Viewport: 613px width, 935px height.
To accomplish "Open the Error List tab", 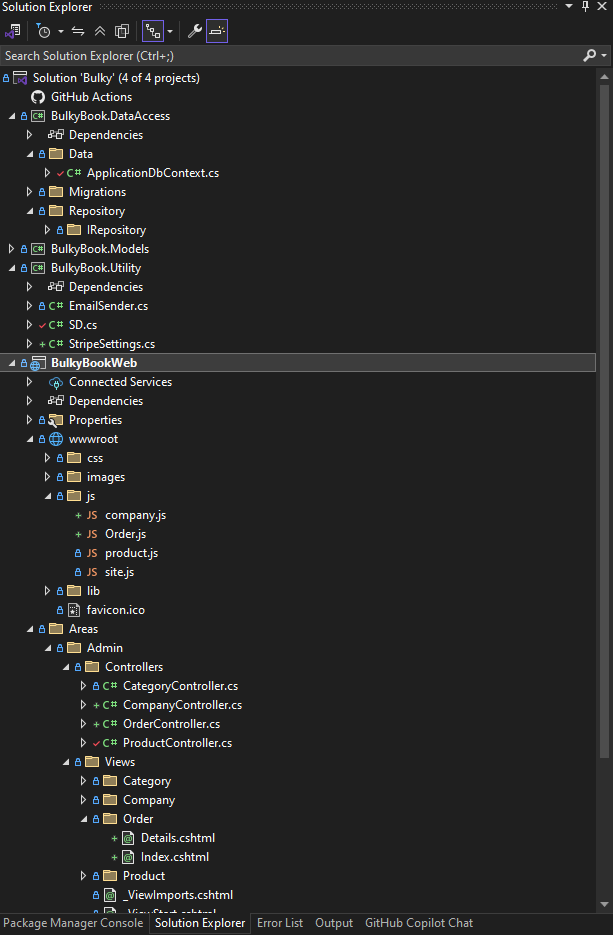I will coord(280,923).
